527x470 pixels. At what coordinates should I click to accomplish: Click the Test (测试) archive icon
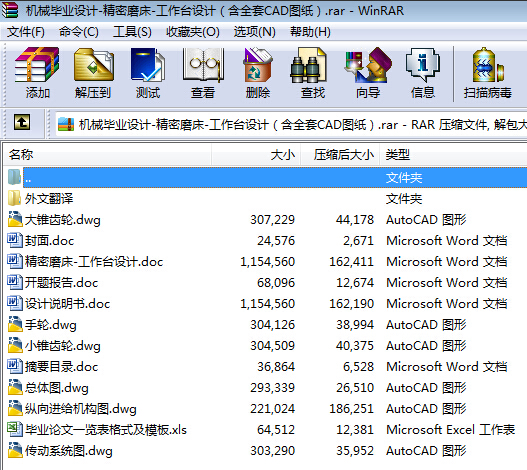point(148,65)
